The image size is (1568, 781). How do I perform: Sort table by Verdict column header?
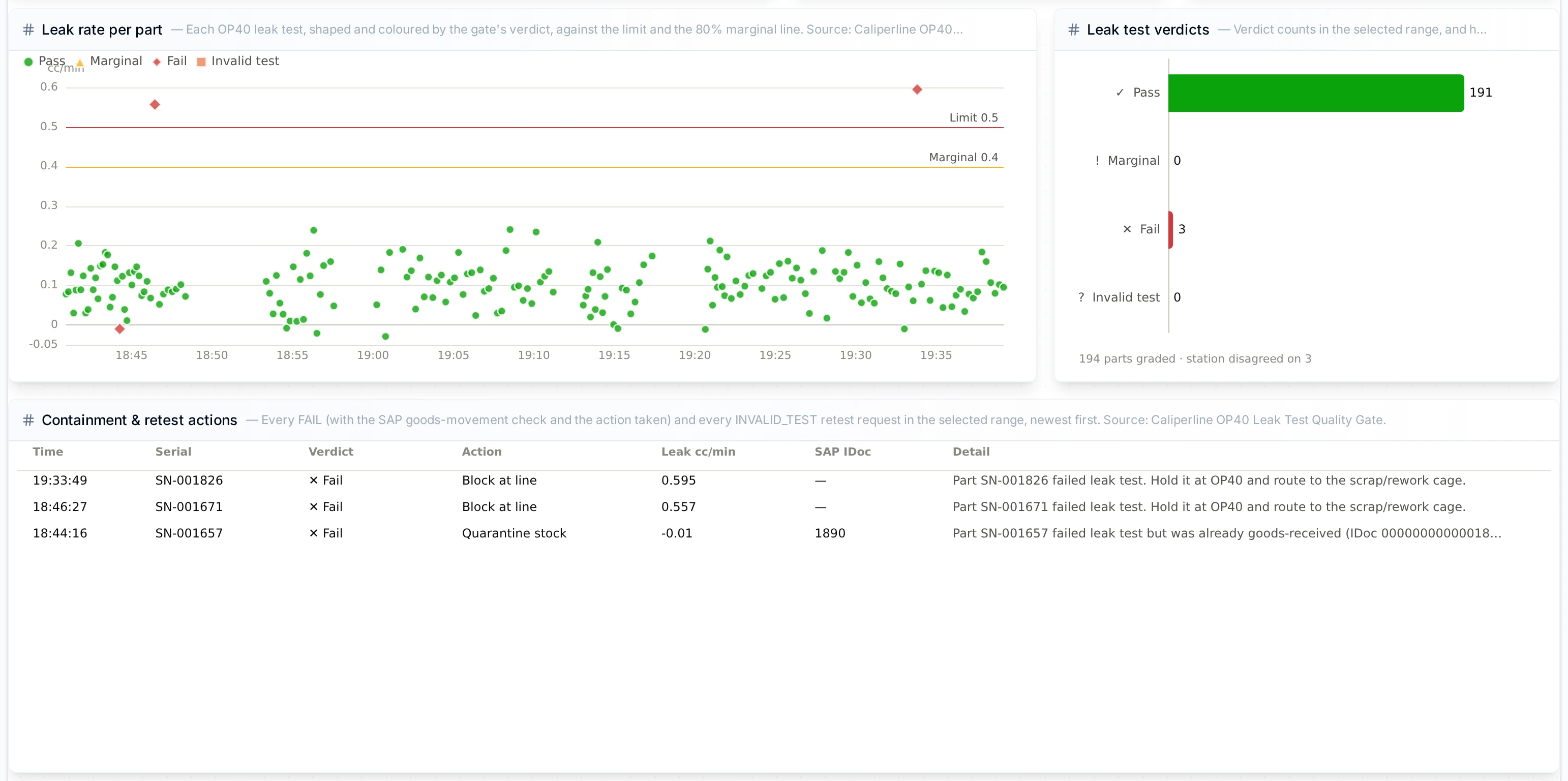click(x=330, y=452)
